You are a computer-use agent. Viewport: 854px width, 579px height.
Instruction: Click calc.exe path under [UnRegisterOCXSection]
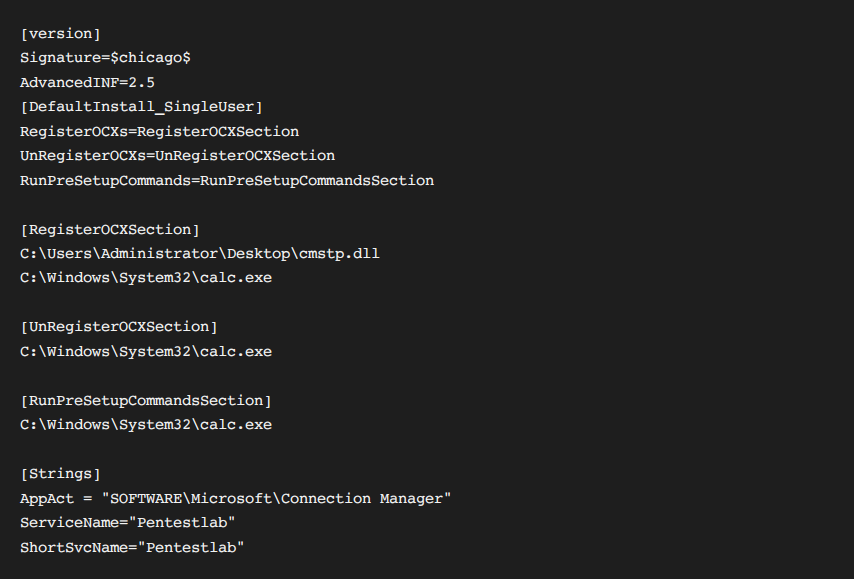[146, 352]
